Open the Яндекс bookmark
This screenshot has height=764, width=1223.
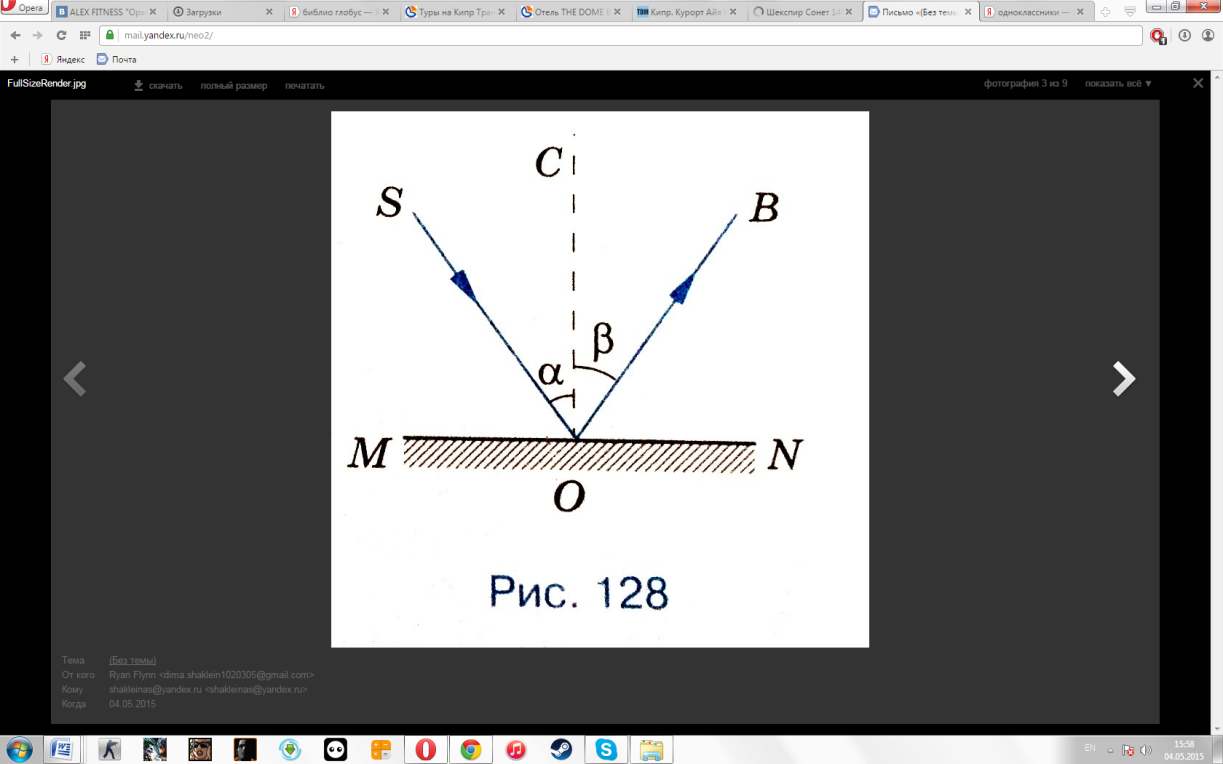coord(62,59)
